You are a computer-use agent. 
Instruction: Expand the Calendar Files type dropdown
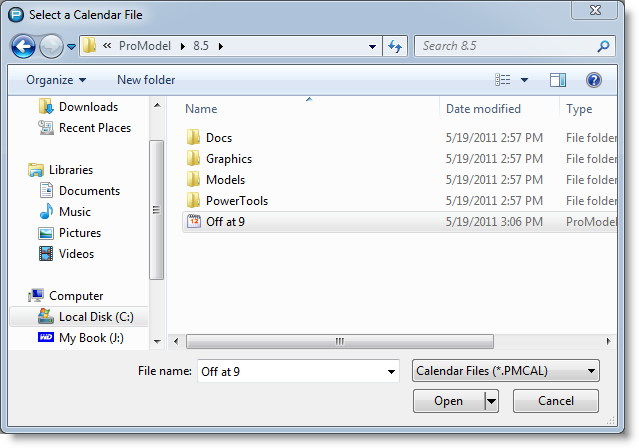(505, 371)
